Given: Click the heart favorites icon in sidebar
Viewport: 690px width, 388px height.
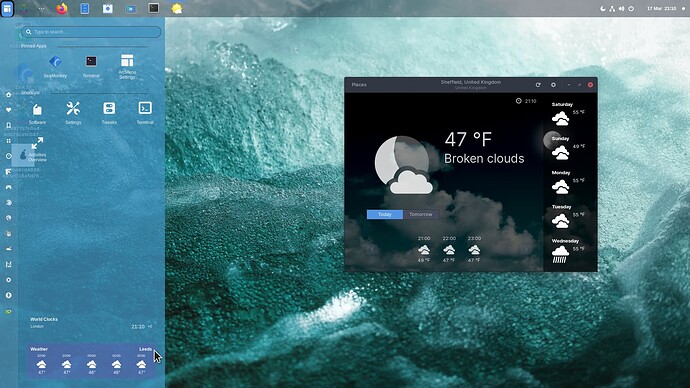Looking at the screenshot, I should [x=8, y=110].
